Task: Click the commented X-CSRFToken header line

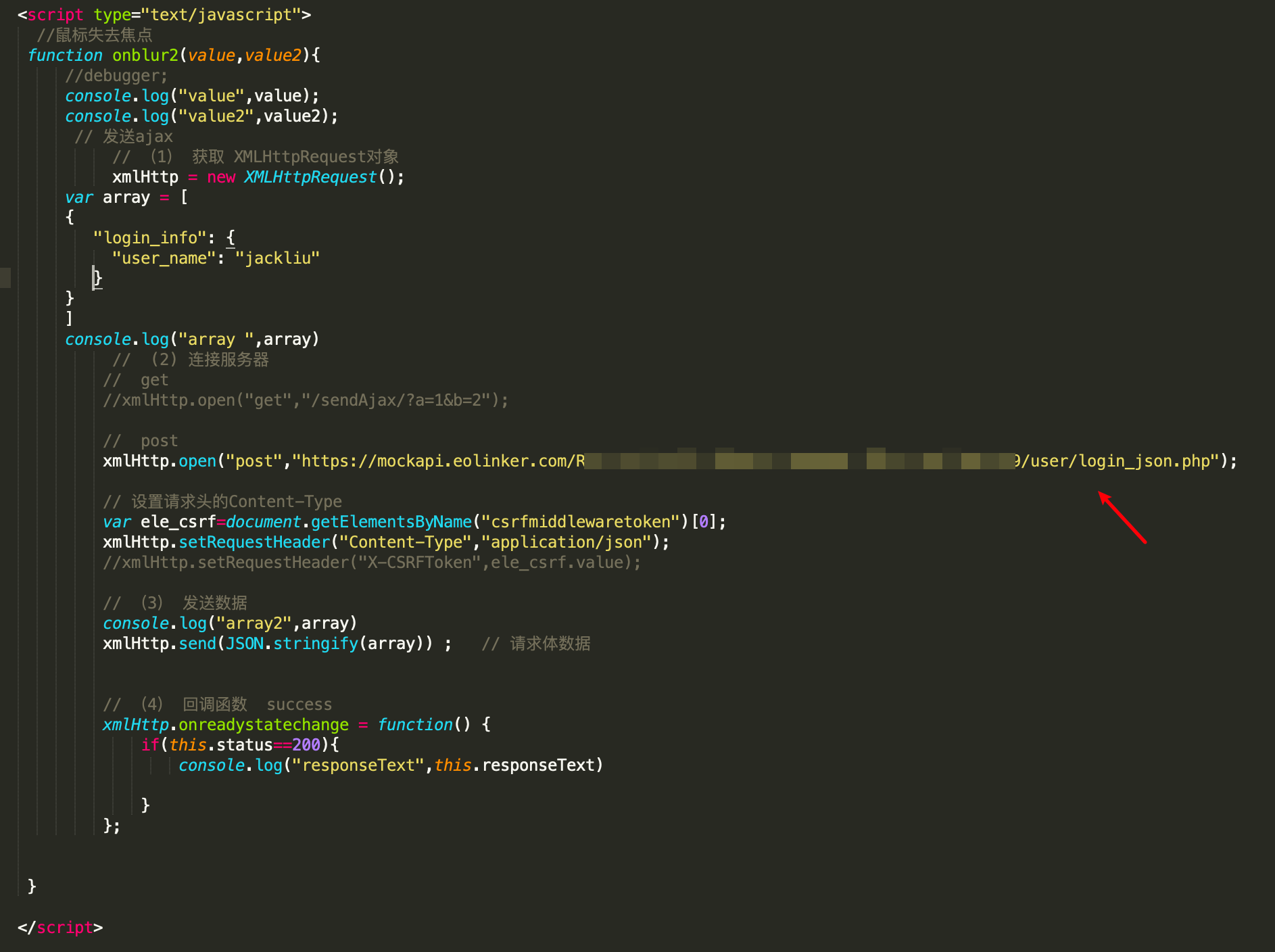Action: [x=372, y=562]
